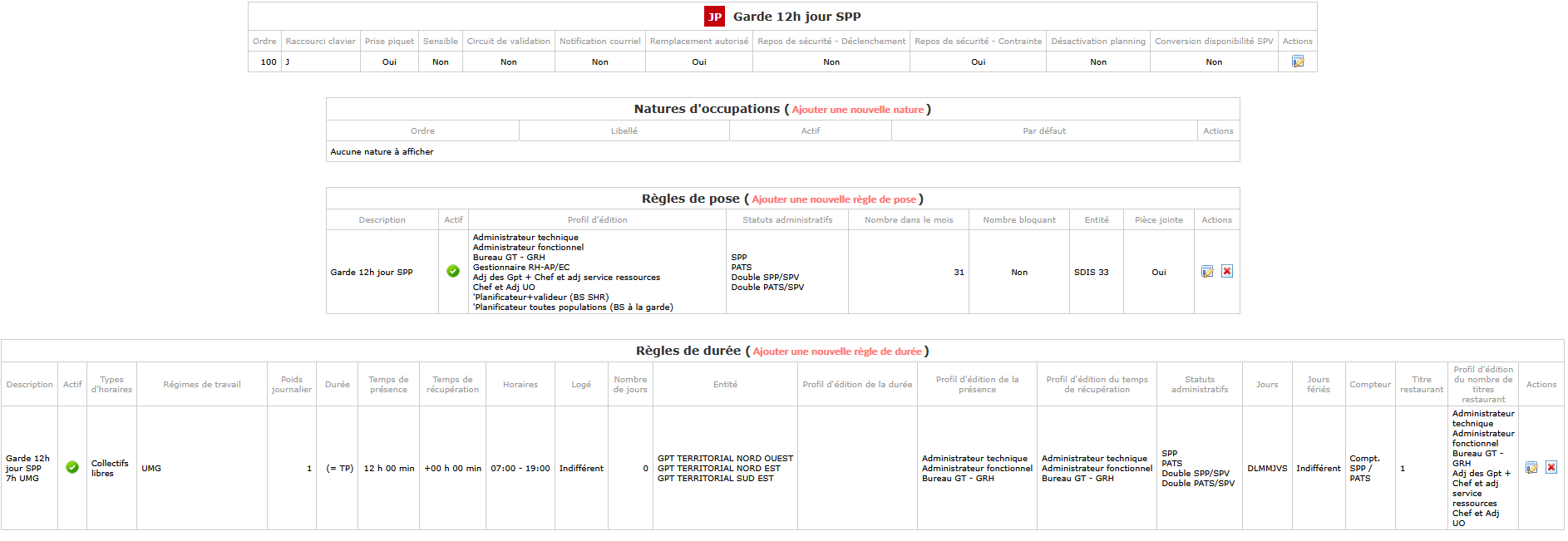Click 'Planificateur+valideur (BS SHR) profile entry
1568x541 pixels.
[x=540, y=298]
